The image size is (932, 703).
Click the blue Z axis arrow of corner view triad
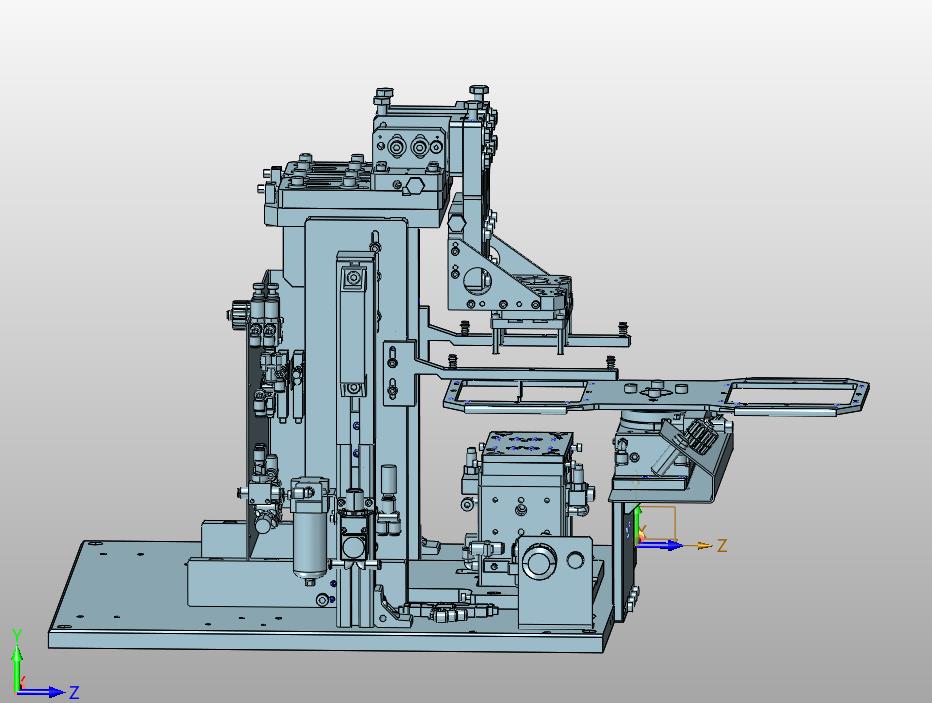click(43, 692)
